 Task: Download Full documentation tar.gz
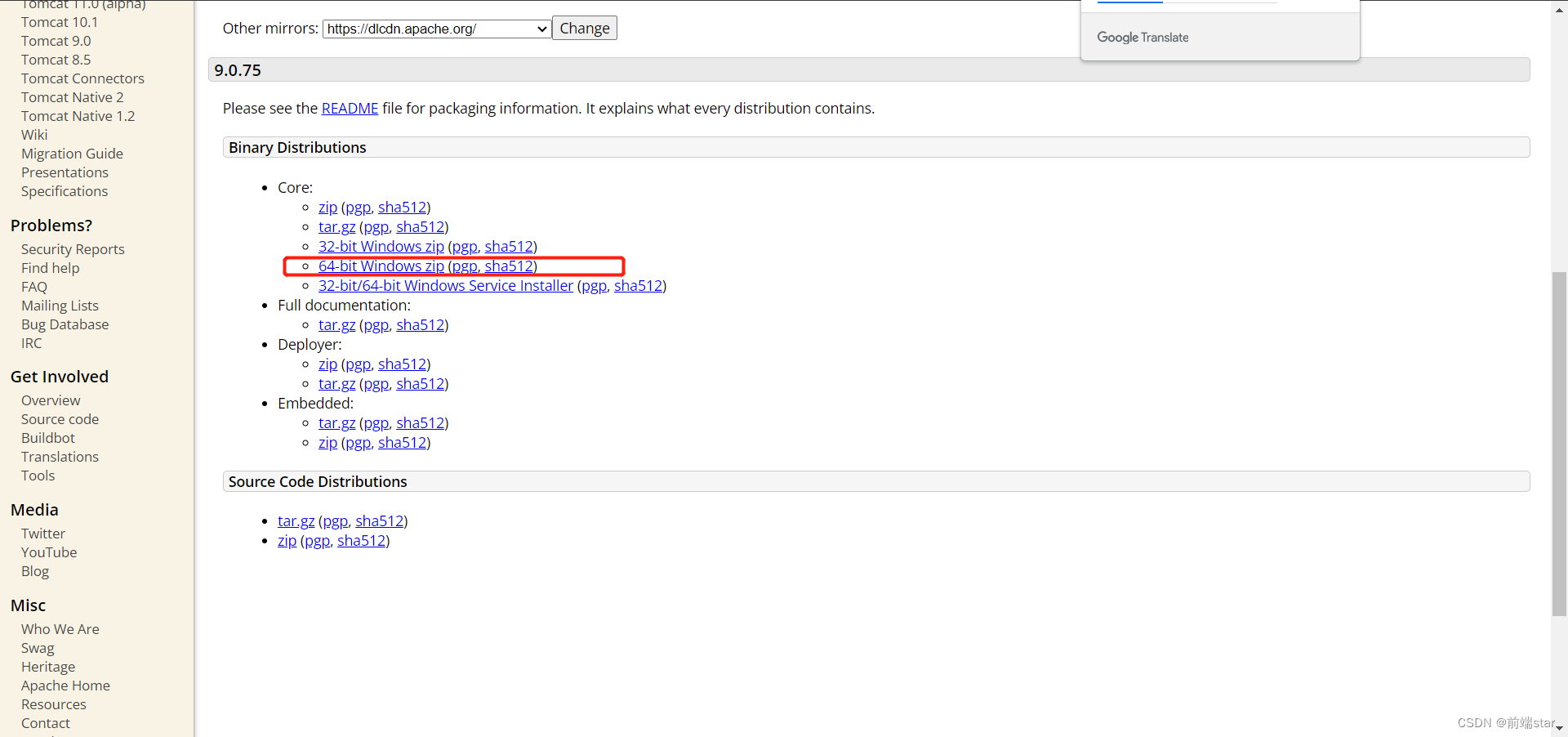tap(336, 325)
